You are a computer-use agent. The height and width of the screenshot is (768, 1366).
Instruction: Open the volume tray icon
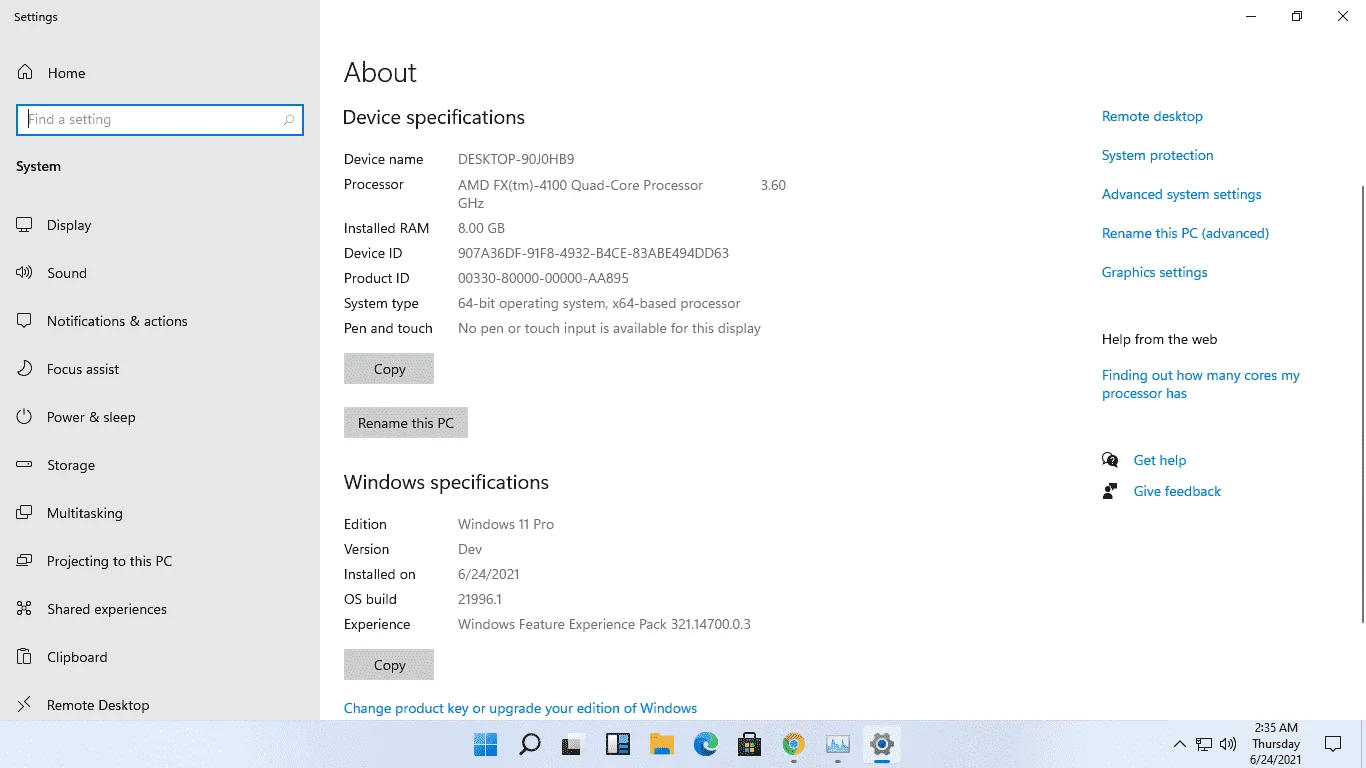point(1228,744)
